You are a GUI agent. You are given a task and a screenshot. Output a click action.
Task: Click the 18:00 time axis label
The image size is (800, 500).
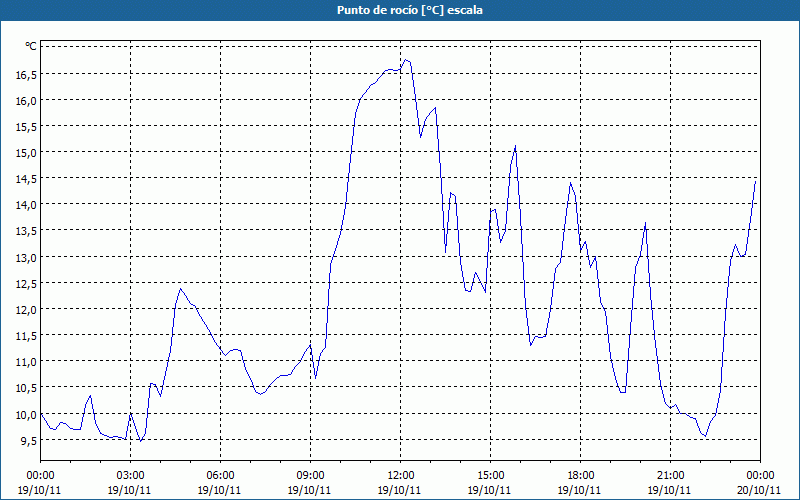580,476
